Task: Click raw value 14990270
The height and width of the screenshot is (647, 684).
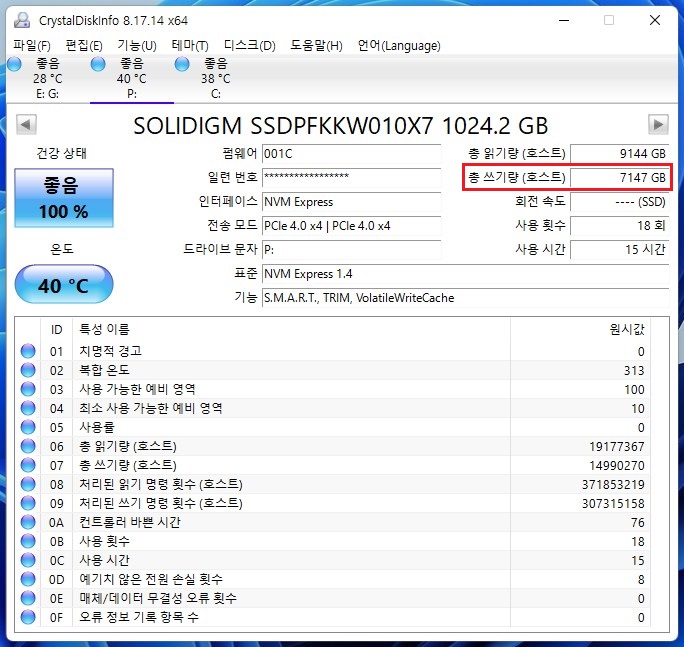Action: coord(616,466)
